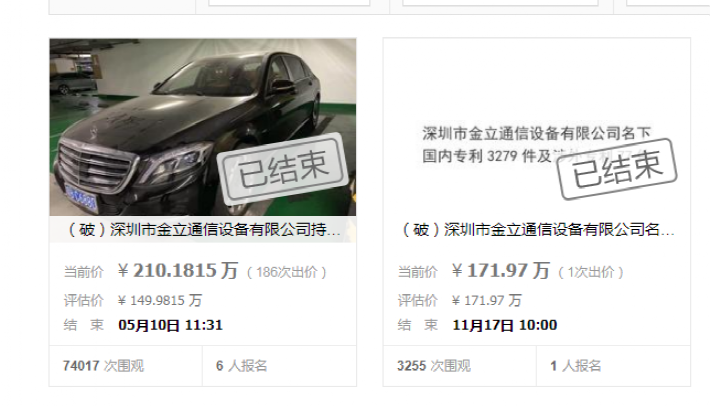710x407 pixels.
Task: Click the appraisal price ¥149.9815万
Action: pos(160,300)
